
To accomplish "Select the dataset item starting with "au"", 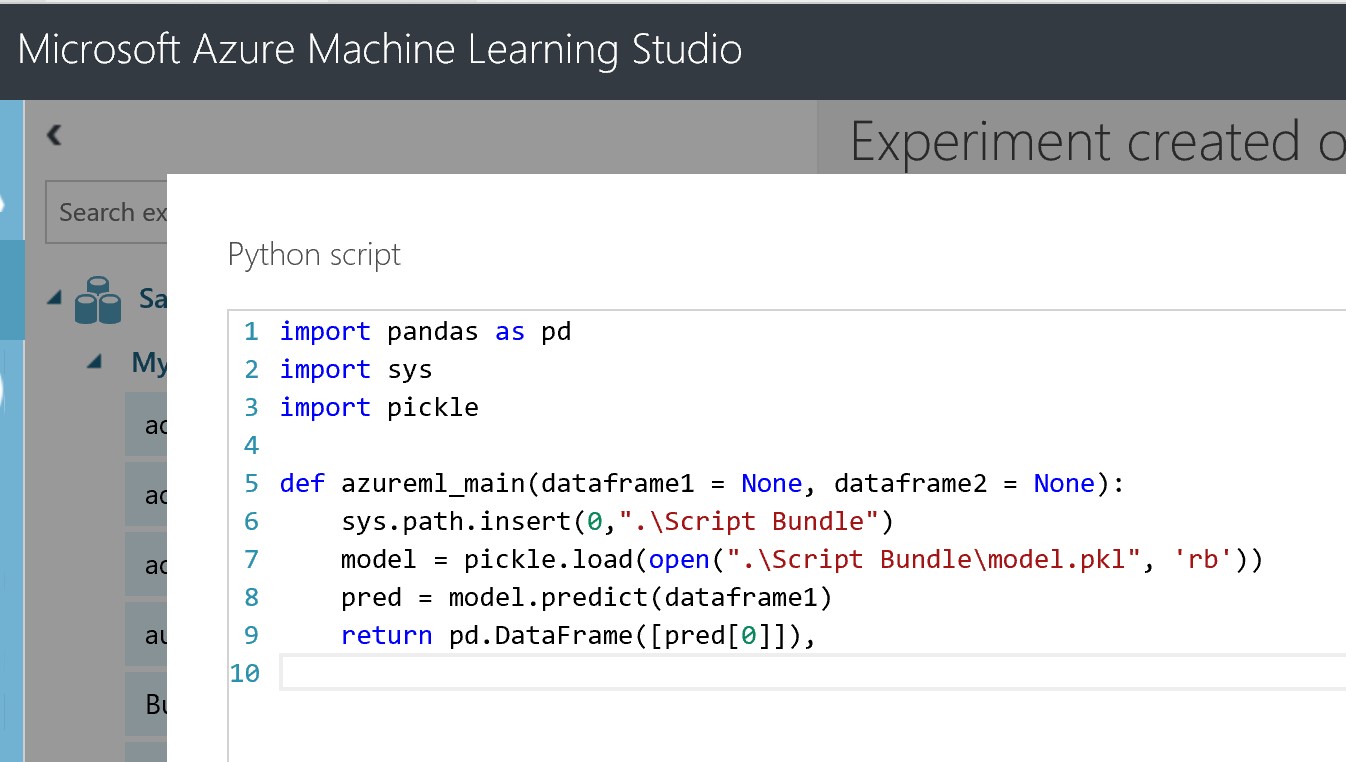I will (146, 634).
